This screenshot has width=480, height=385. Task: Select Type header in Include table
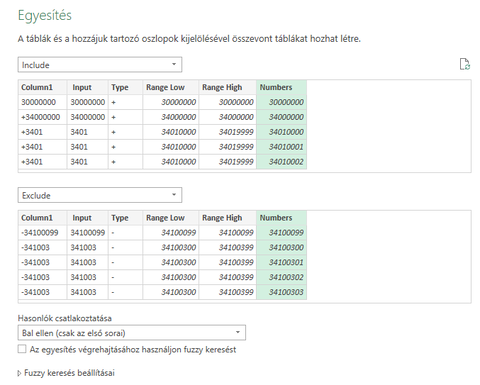[125, 87]
